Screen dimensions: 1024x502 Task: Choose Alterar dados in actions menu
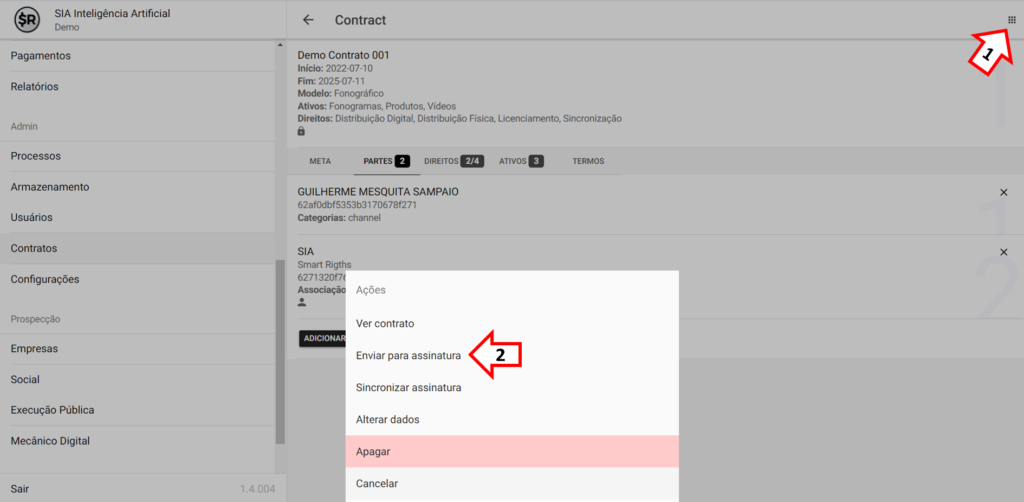coord(388,419)
